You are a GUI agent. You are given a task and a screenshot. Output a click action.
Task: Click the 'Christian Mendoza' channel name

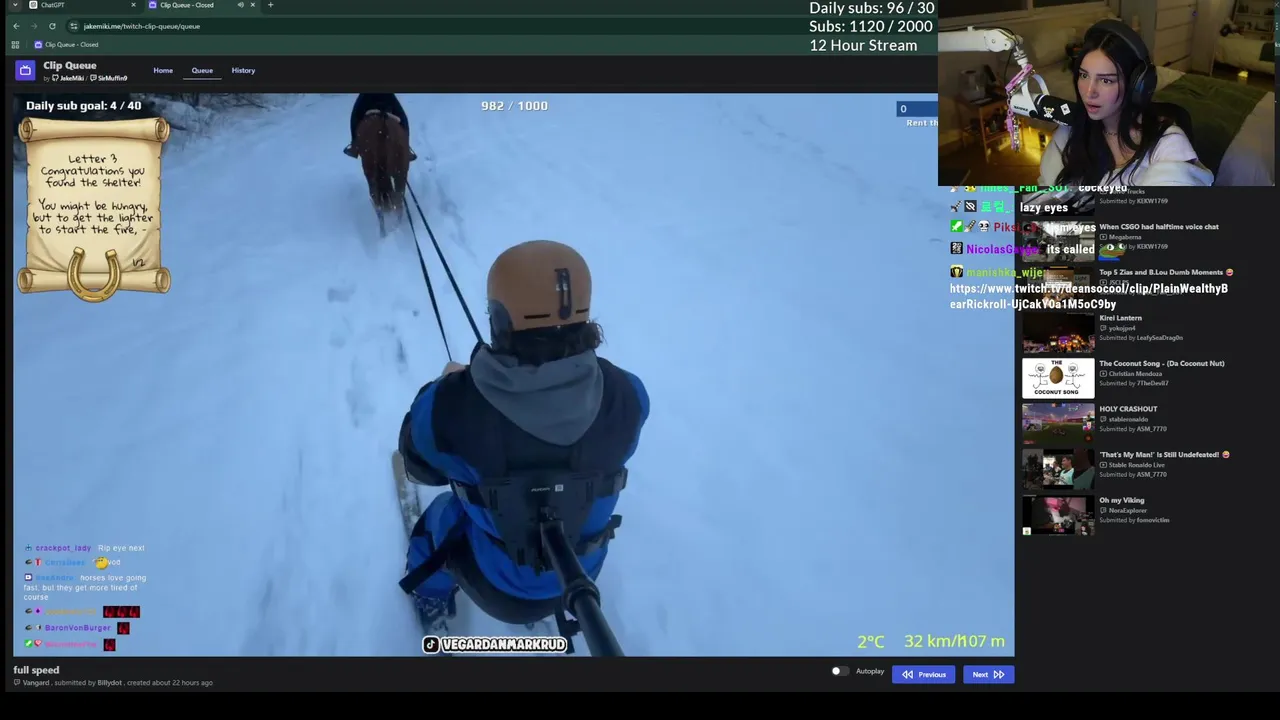pyautogui.click(x=1134, y=374)
